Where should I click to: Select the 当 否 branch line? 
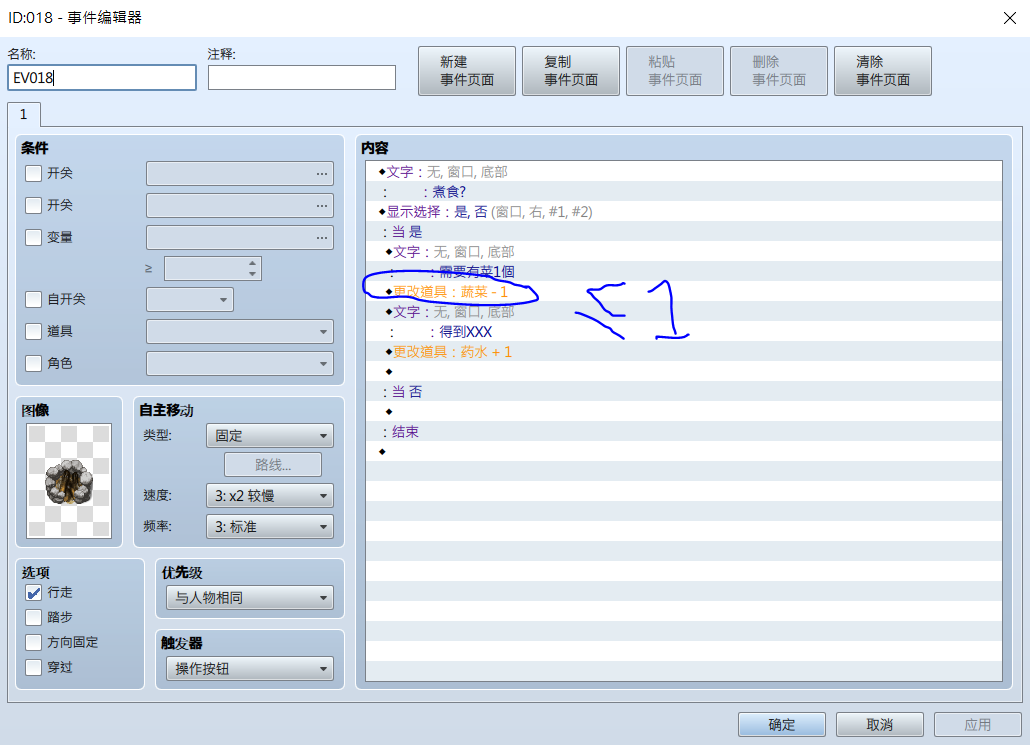684,392
